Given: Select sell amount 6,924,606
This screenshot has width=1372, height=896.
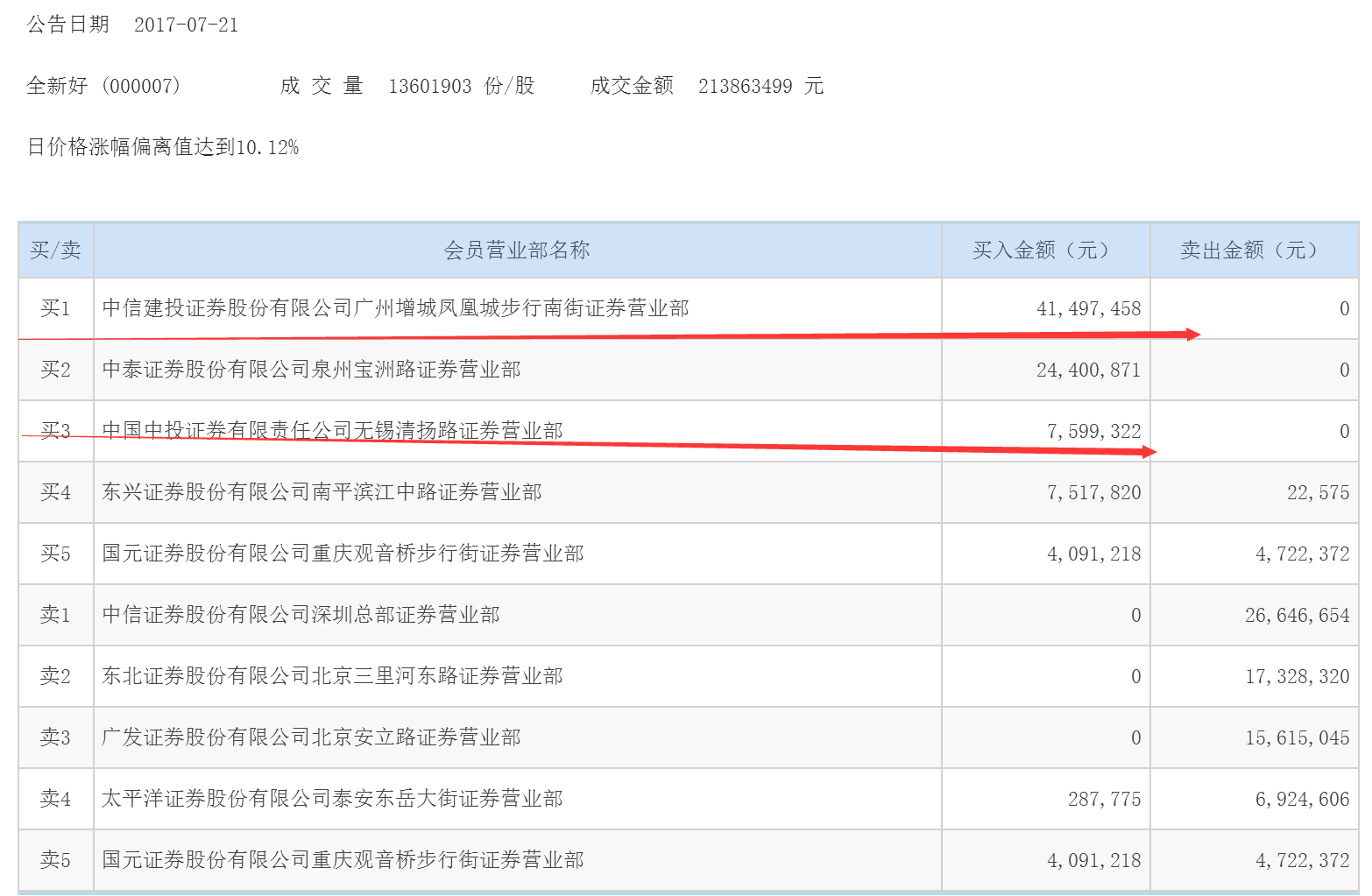Looking at the screenshot, I should click(1303, 799).
